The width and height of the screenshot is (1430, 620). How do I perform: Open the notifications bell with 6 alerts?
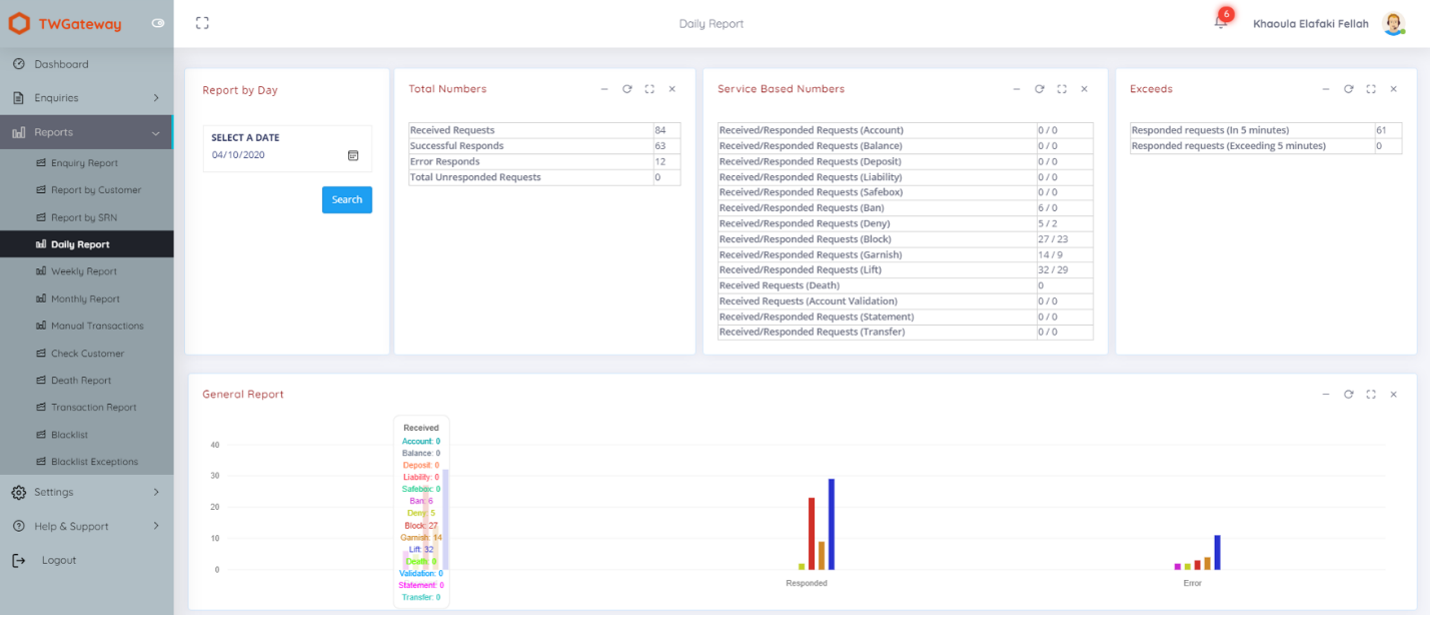click(x=1219, y=22)
